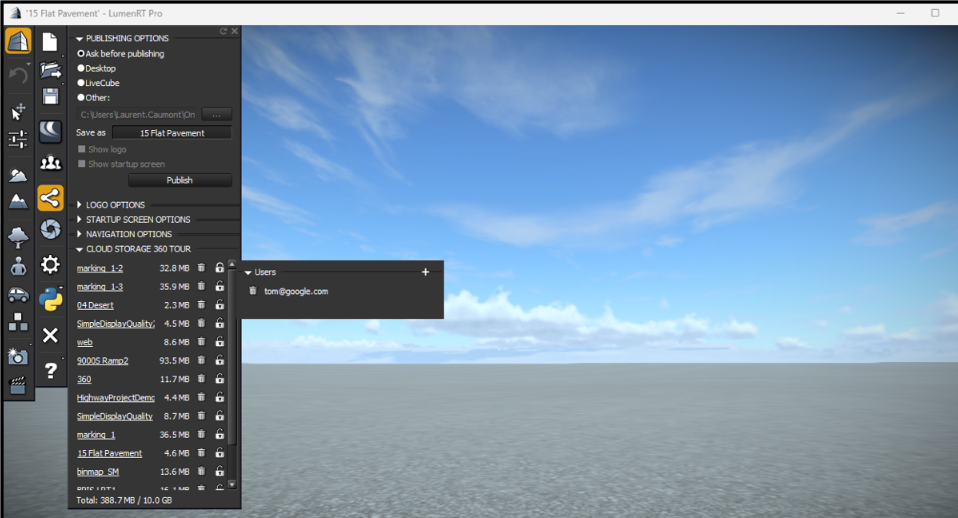The image size is (958, 518).
Task: Collapse the Users list
Action: (x=248, y=272)
